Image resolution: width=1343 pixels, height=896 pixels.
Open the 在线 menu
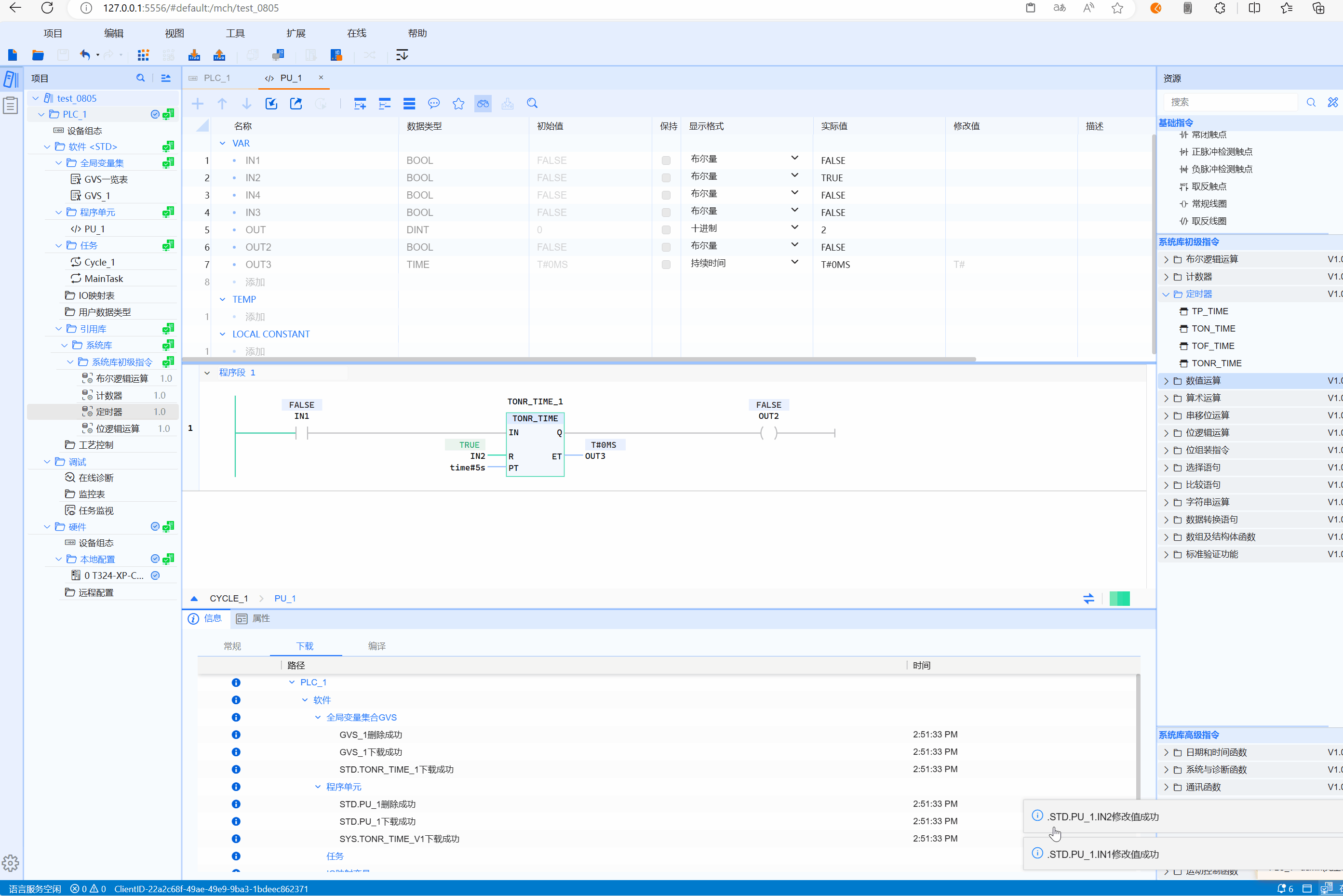tap(356, 33)
